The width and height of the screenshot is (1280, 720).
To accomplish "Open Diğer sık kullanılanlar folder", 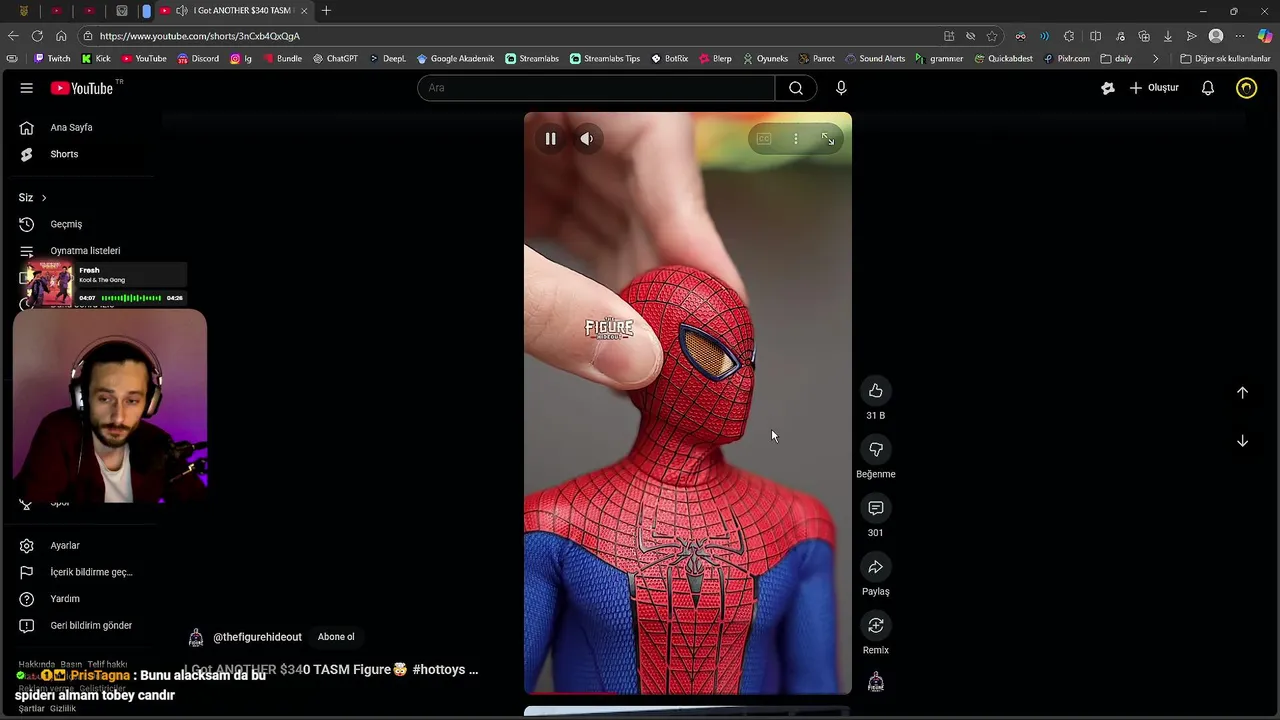I will (1225, 59).
